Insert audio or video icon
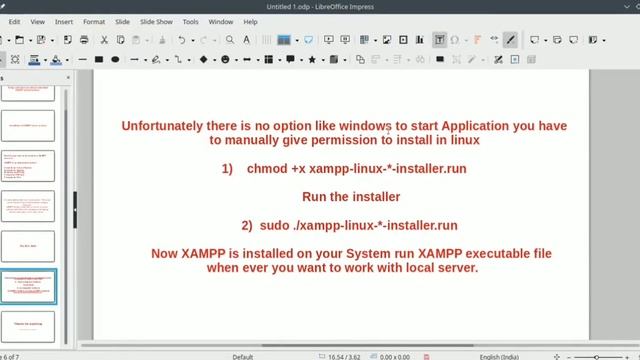 click(403, 40)
